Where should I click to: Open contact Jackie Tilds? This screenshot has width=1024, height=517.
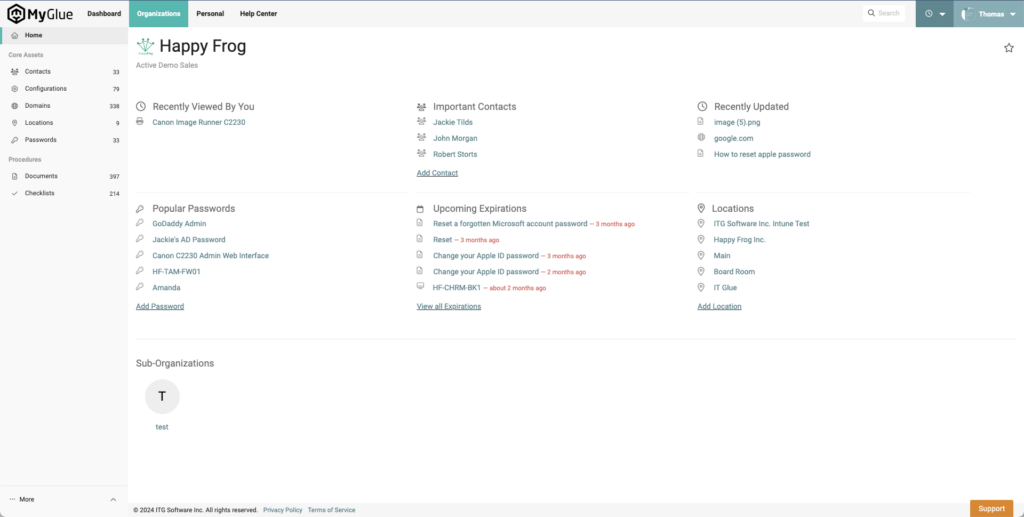(453, 122)
